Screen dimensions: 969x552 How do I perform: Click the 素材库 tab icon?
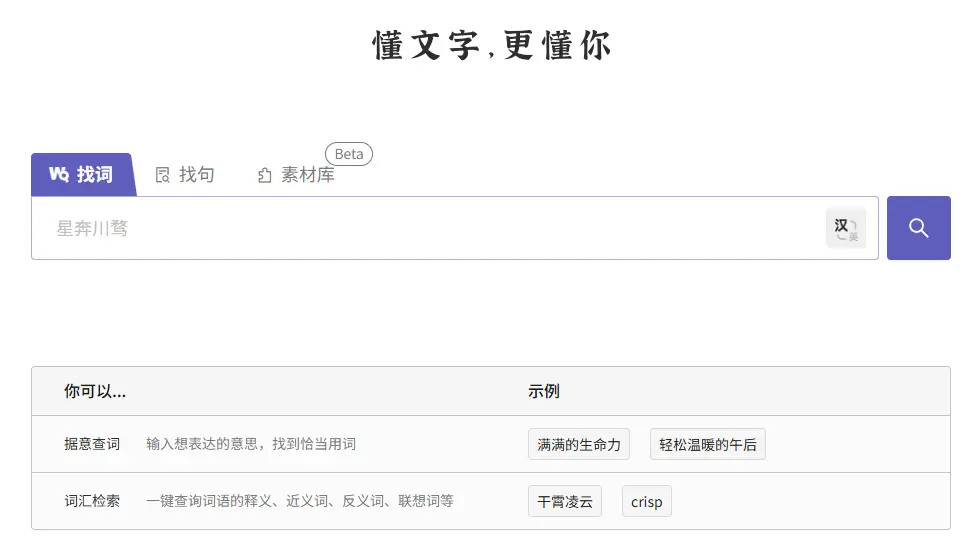tap(265, 175)
